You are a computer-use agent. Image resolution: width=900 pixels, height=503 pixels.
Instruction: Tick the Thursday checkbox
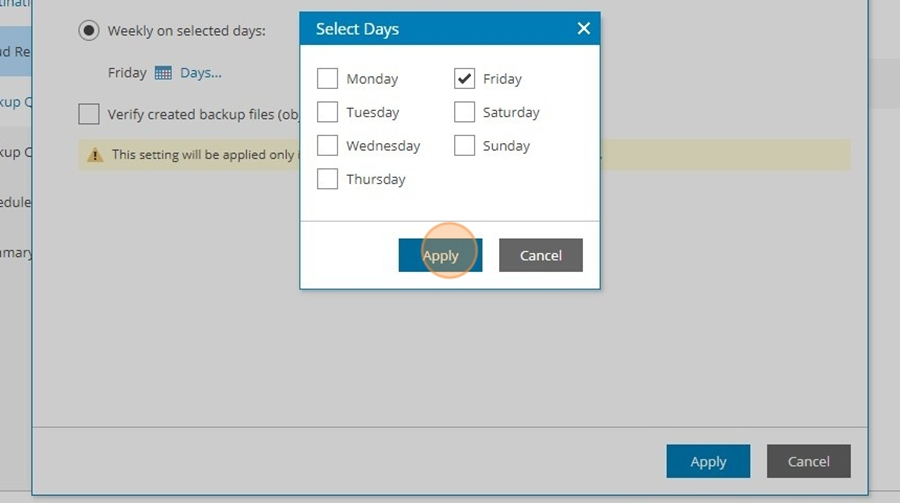[x=327, y=179]
